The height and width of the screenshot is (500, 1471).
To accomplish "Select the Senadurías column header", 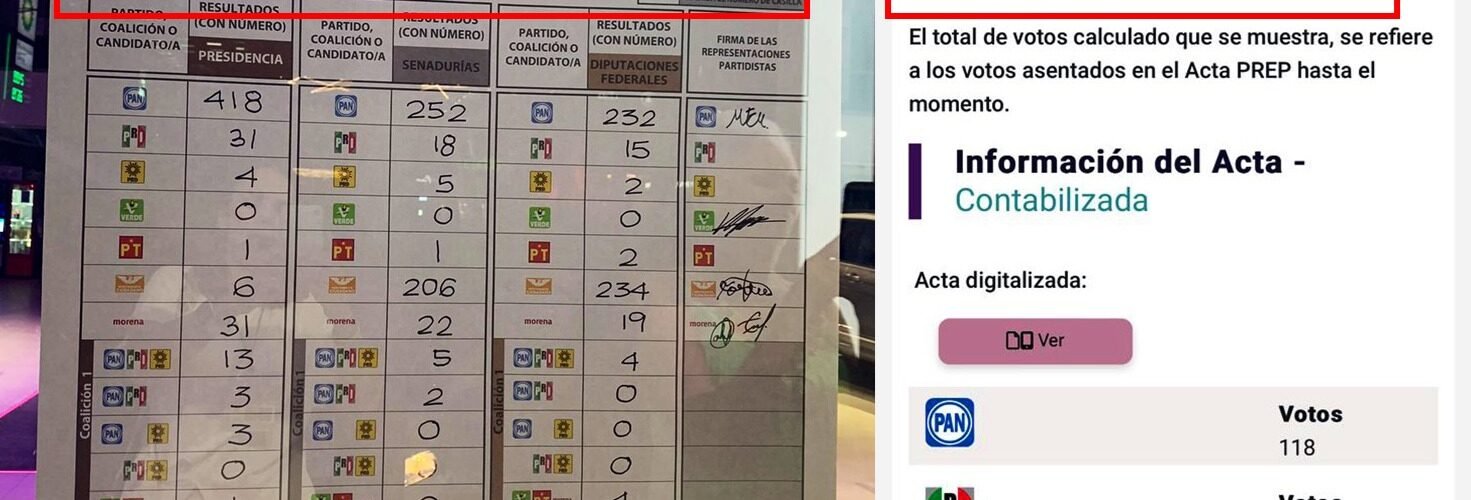I will [x=440, y=65].
